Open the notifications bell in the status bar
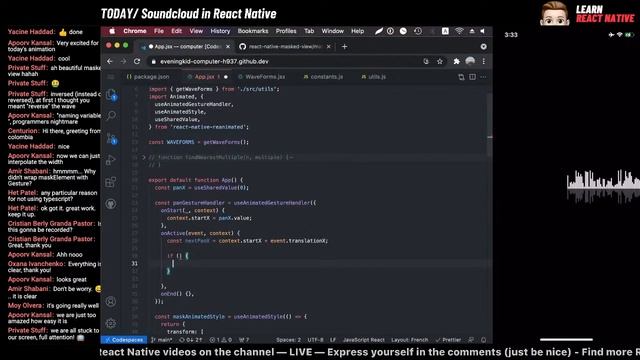The image size is (640, 360). coord(484,340)
